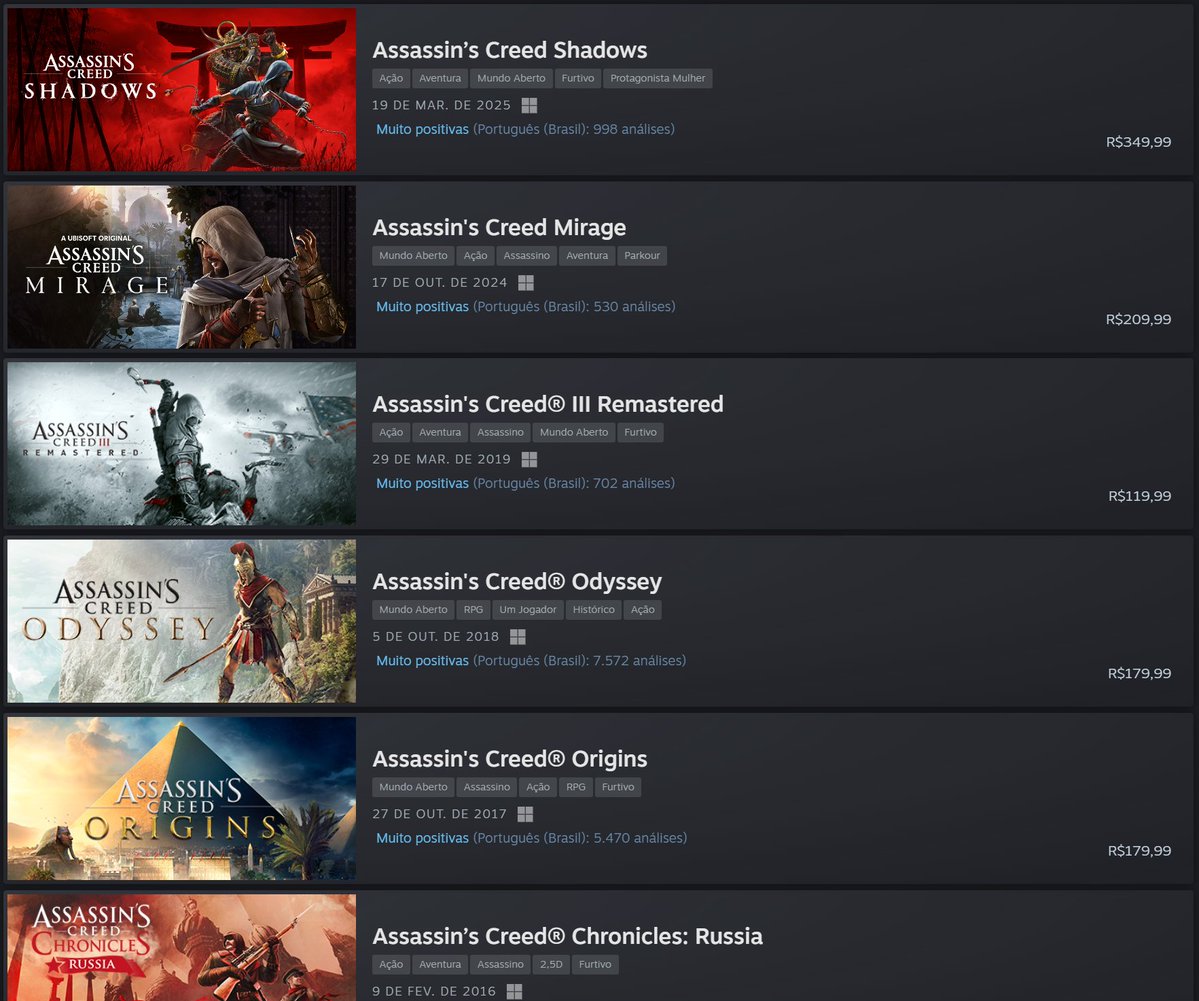1199x1001 pixels.
Task: Select Mundo Aberto tag on Shadows
Action: 512,78
